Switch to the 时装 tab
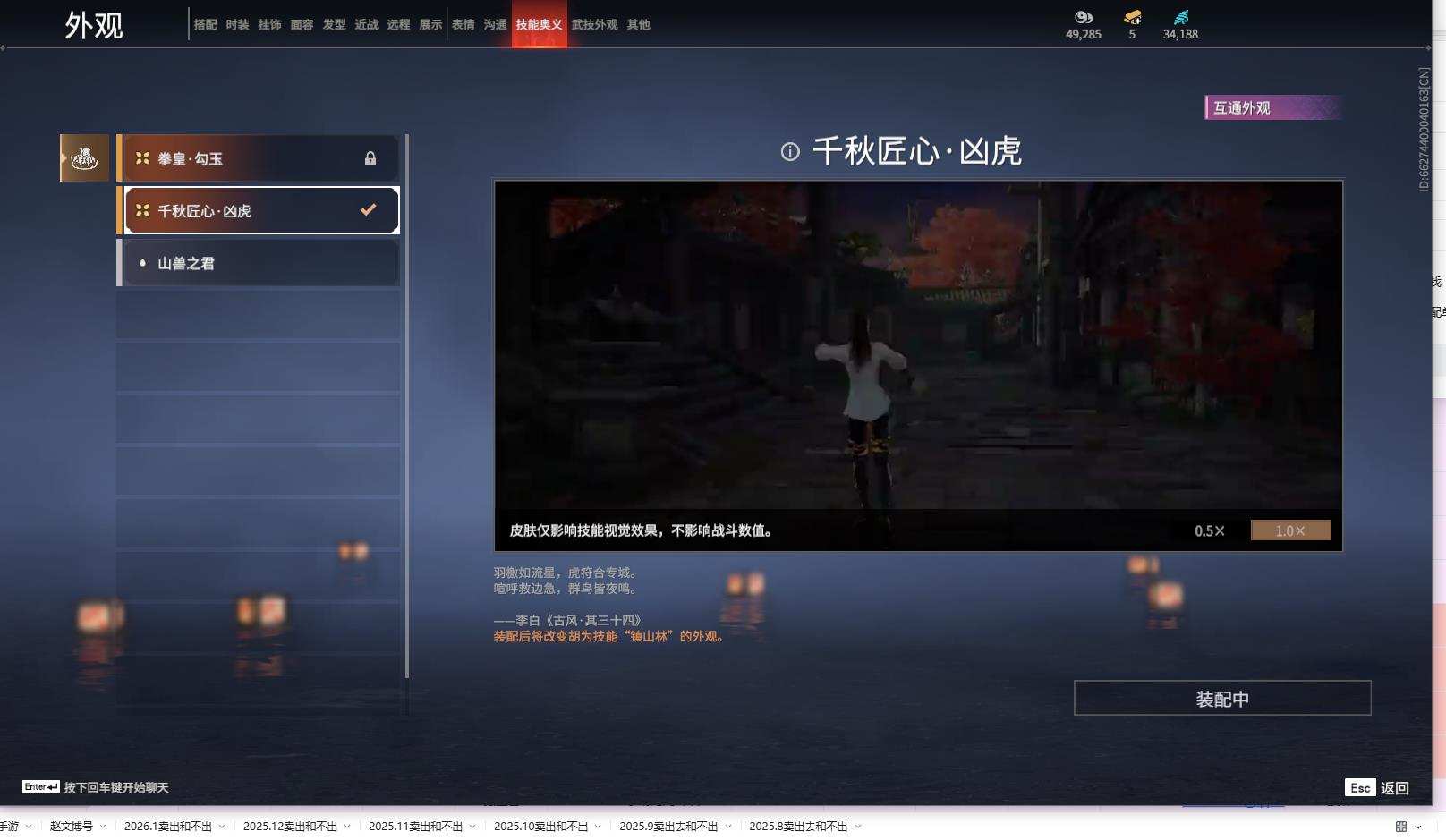Image resolution: width=1446 pixels, height=840 pixels. tap(239, 24)
